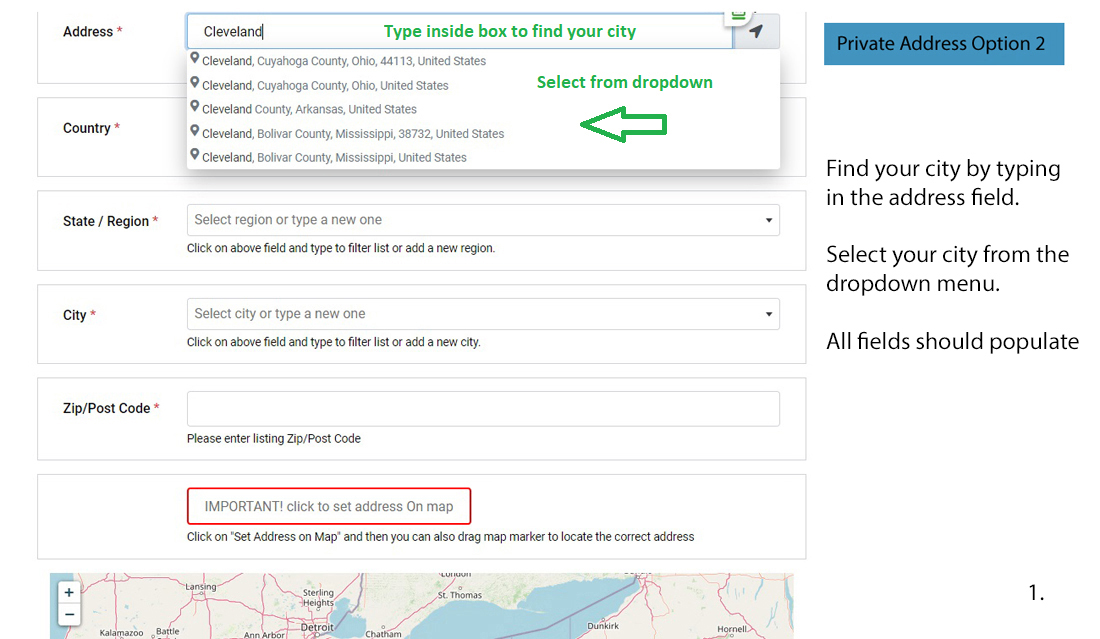Zoom out on the map with minus button
This screenshot has width=1100, height=639.
(69, 614)
